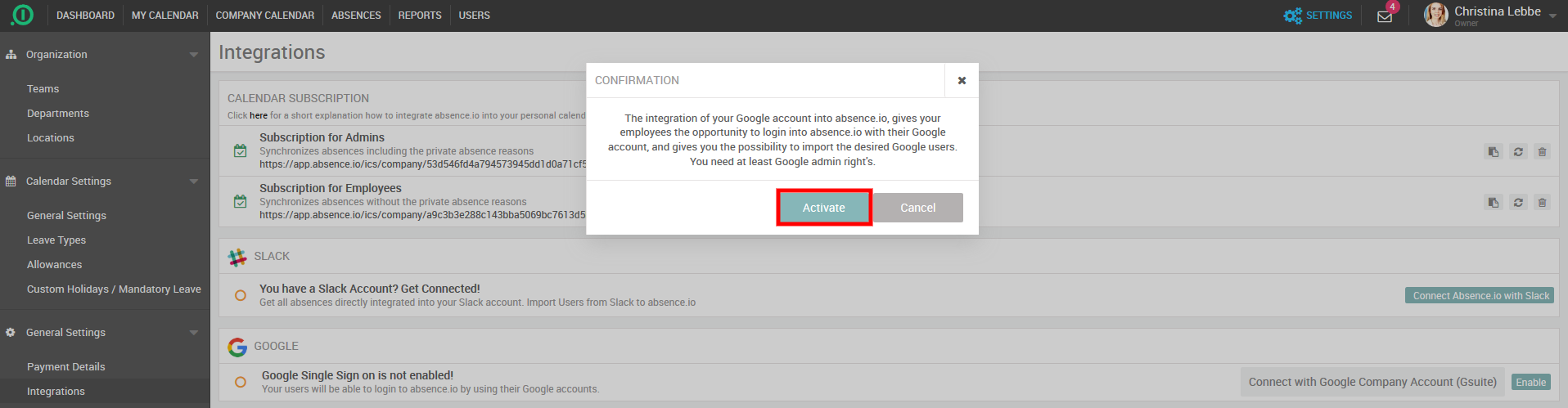Open the Reports menu item
Viewport: 1568px width, 408px height.
(x=419, y=16)
